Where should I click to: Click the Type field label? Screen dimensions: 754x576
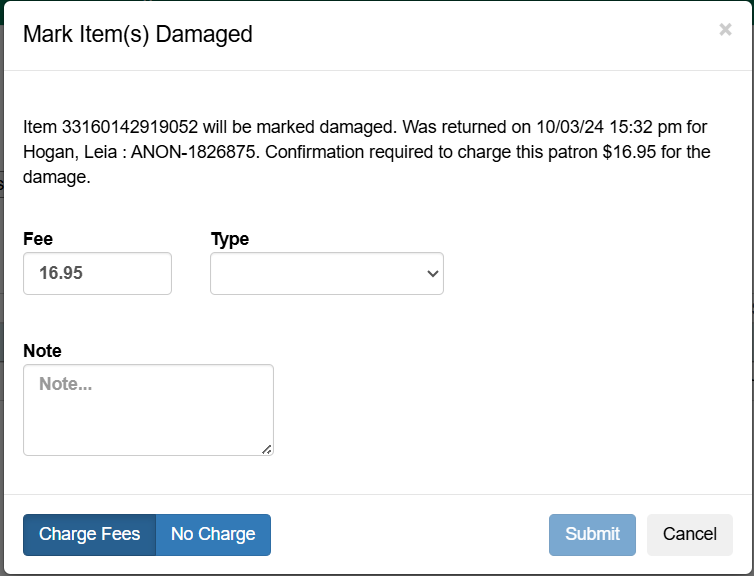click(230, 239)
